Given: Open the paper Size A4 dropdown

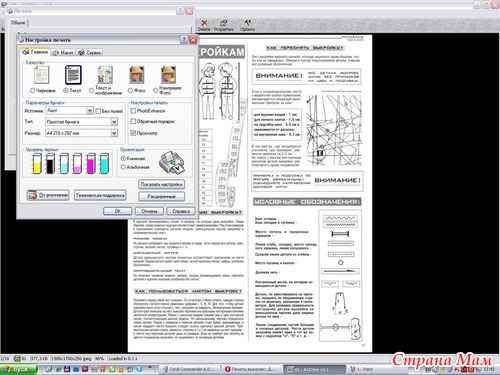Looking at the screenshot, I should click(114, 133).
